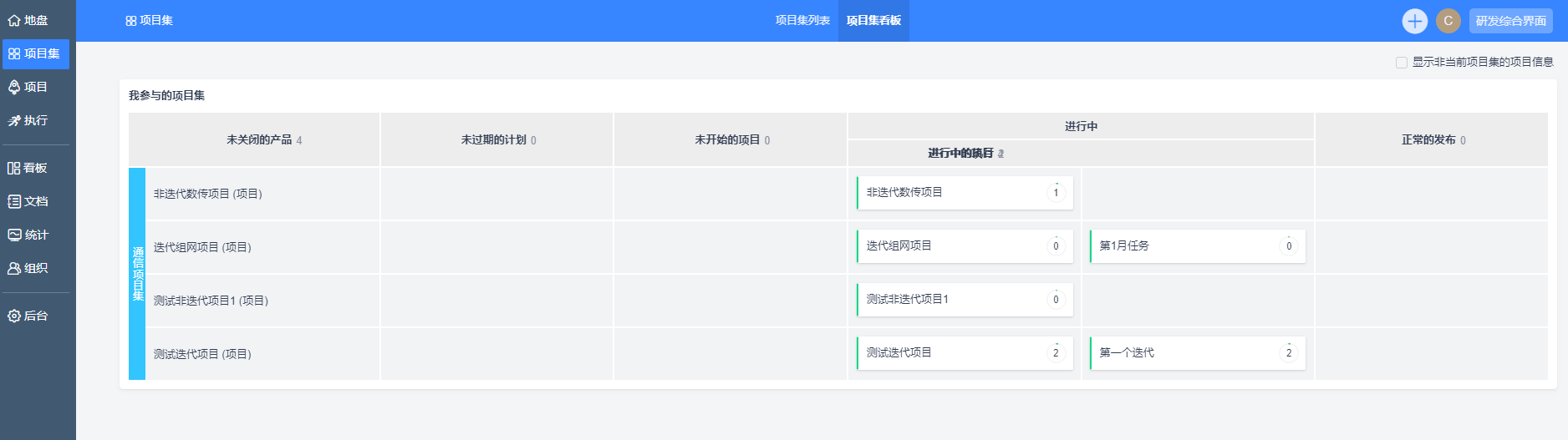
Task: Open the 非迭代数传项目 kanban card
Action: 965,193
